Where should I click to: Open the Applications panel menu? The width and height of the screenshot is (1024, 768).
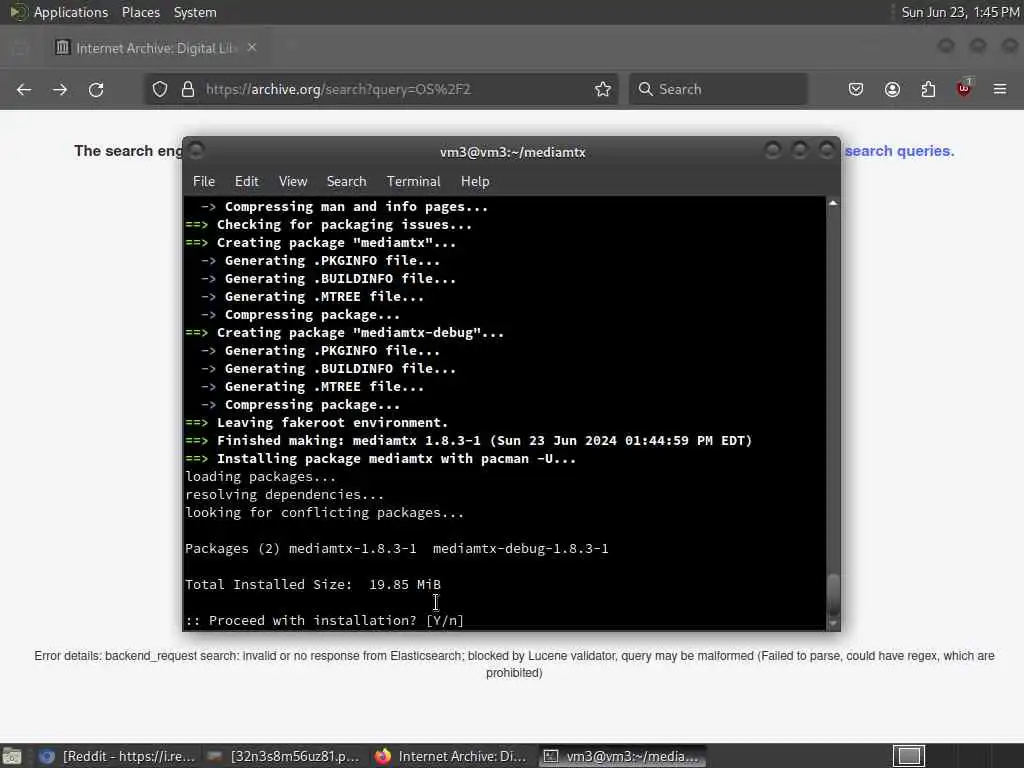coord(71,12)
